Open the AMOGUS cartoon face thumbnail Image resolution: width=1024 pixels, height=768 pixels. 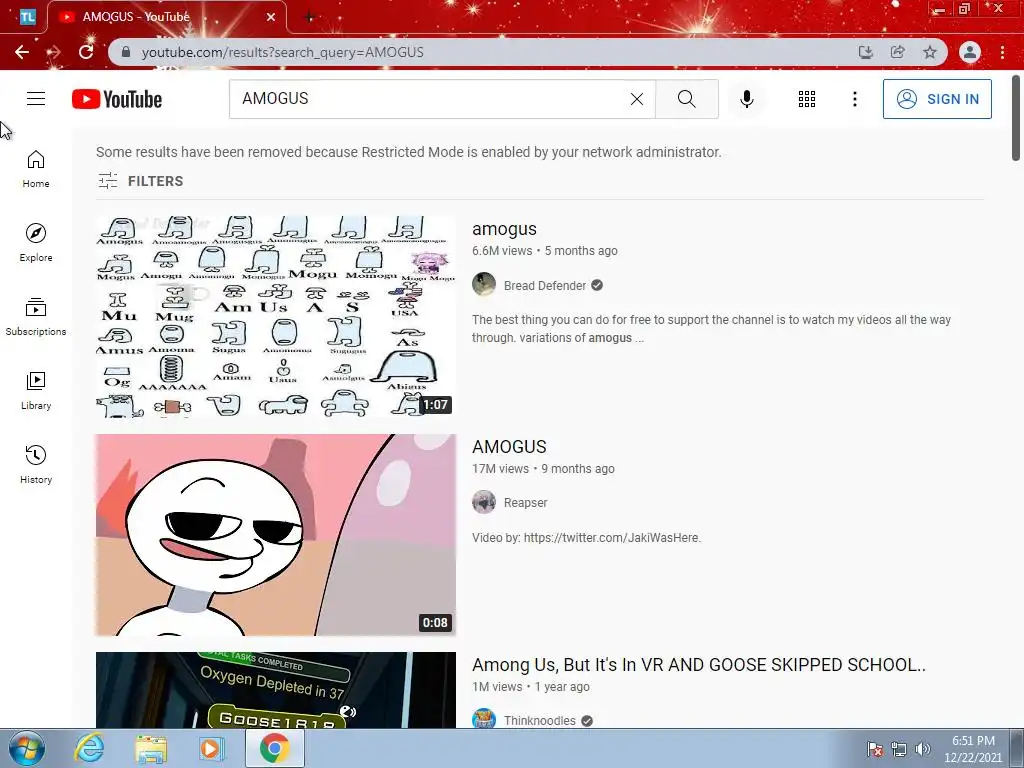coord(276,535)
